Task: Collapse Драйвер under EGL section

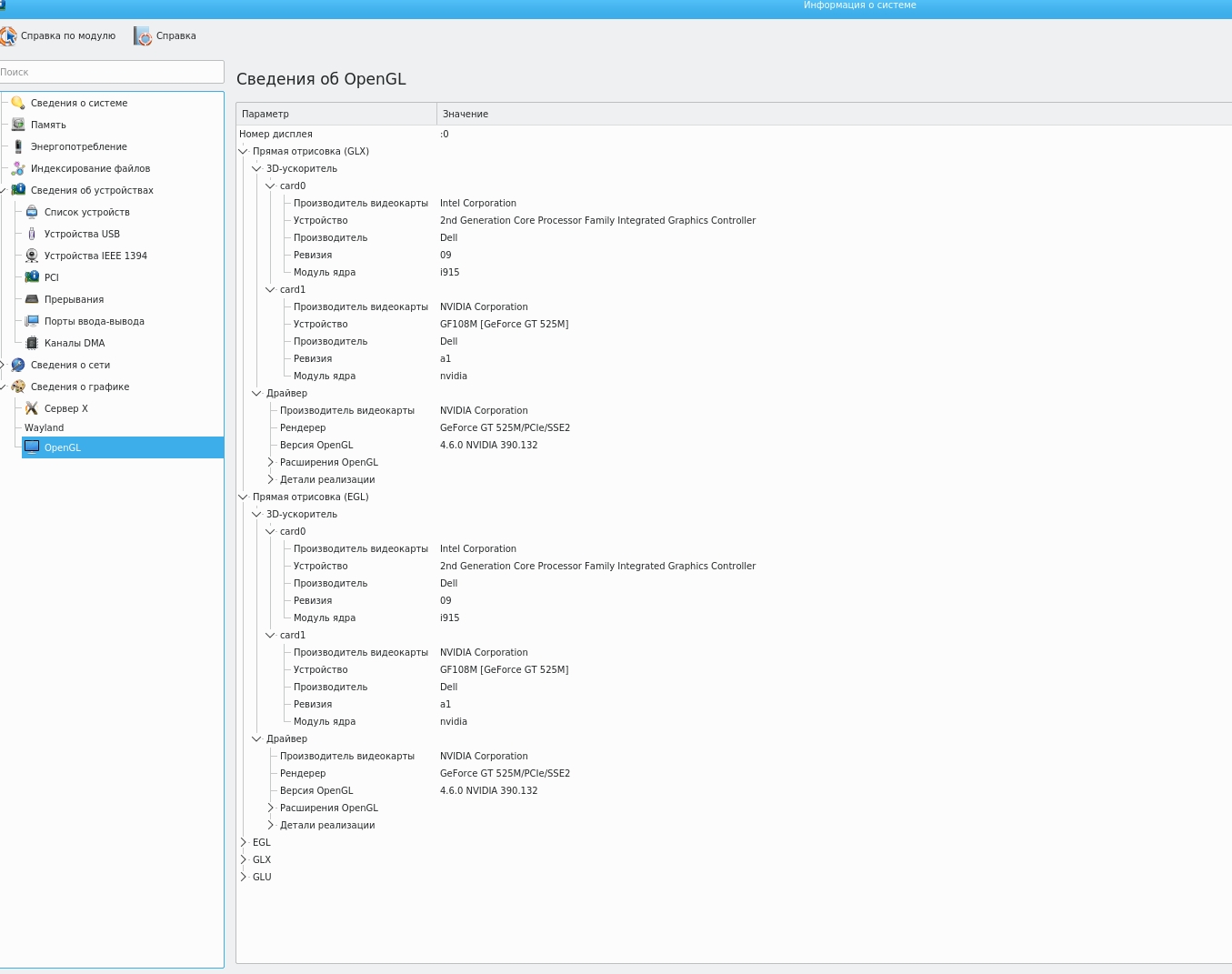Action: pos(256,738)
